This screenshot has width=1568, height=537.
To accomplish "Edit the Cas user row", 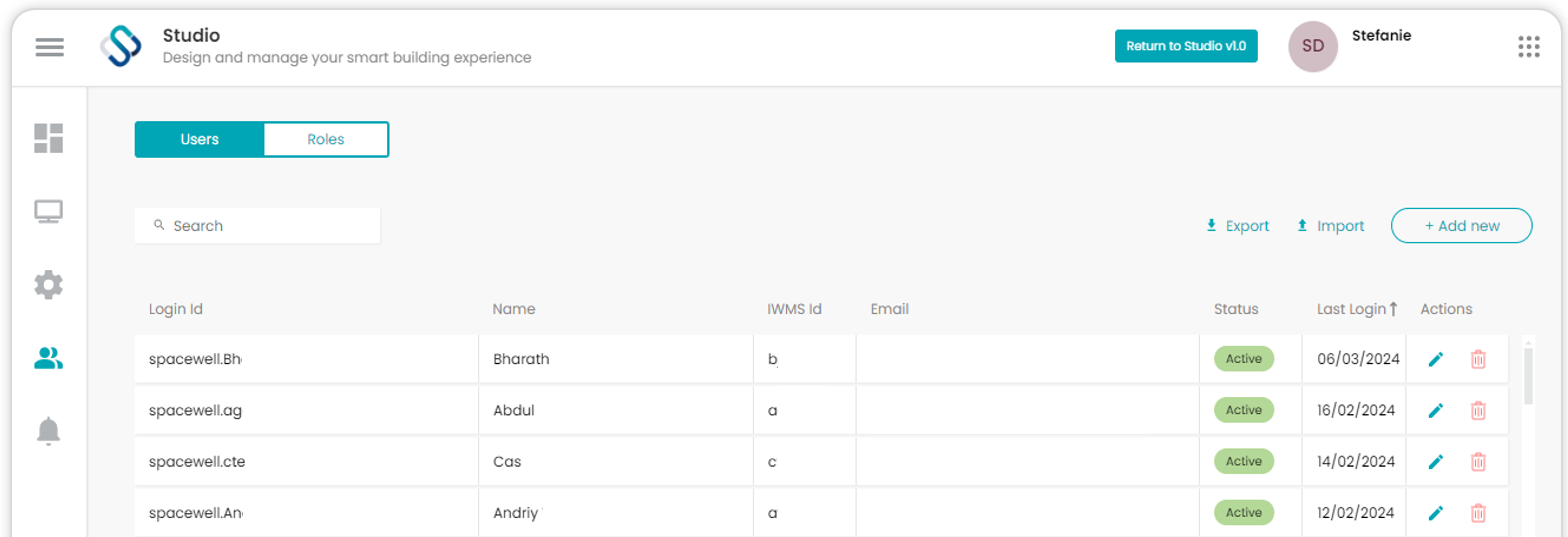I will coord(1436,461).
